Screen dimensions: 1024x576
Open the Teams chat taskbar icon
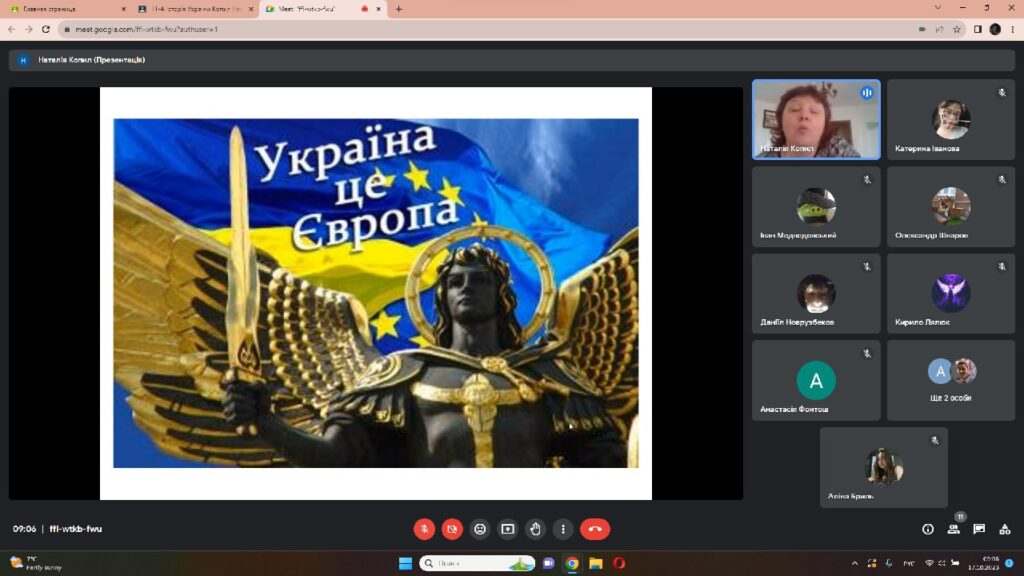pos(549,563)
